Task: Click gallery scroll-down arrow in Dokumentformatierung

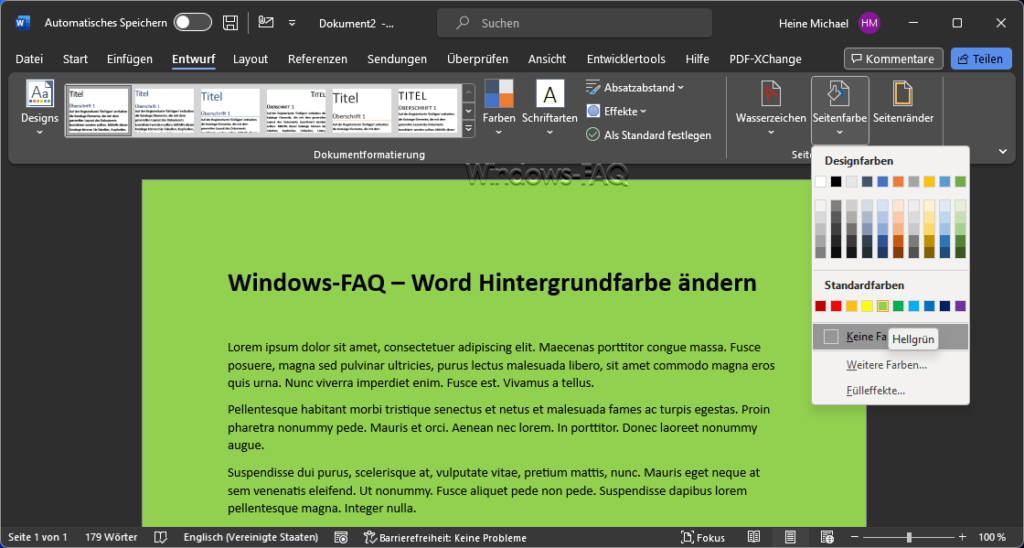Action: point(468,111)
